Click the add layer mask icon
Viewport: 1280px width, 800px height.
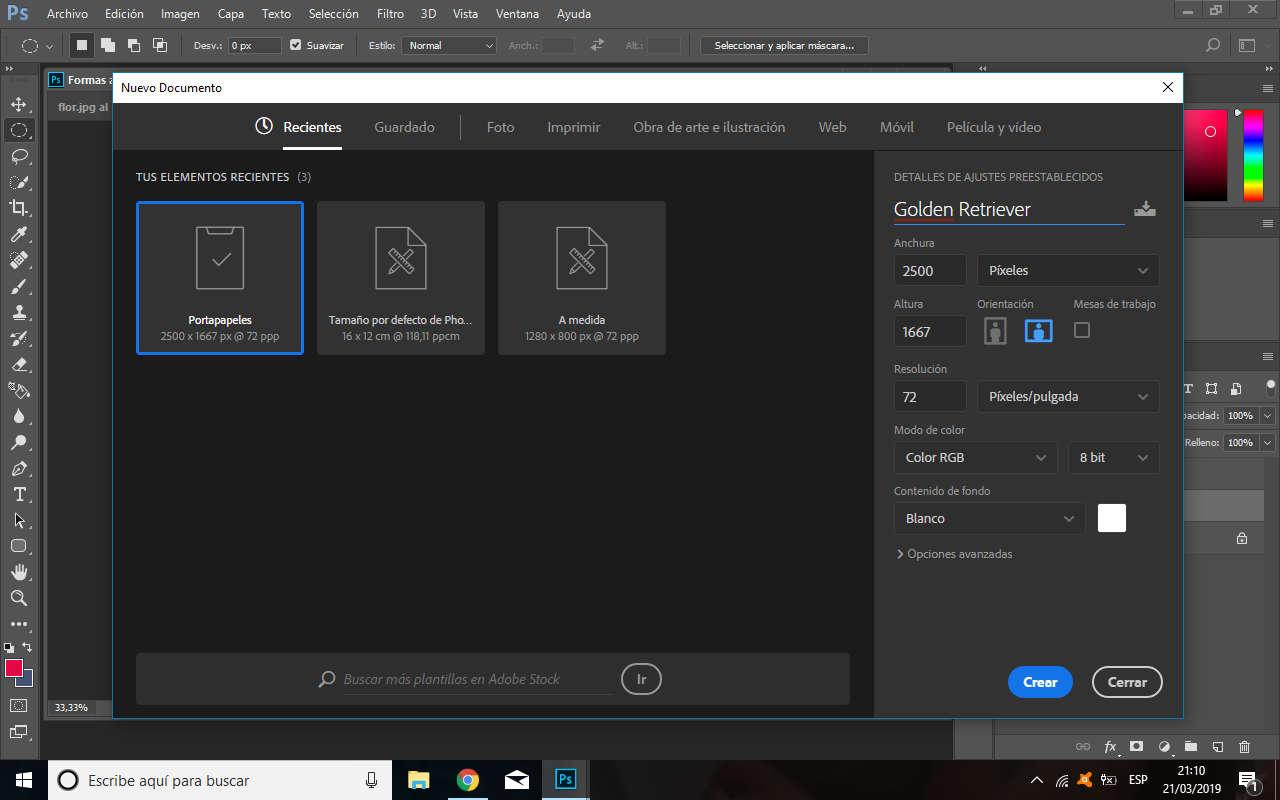click(x=1137, y=746)
